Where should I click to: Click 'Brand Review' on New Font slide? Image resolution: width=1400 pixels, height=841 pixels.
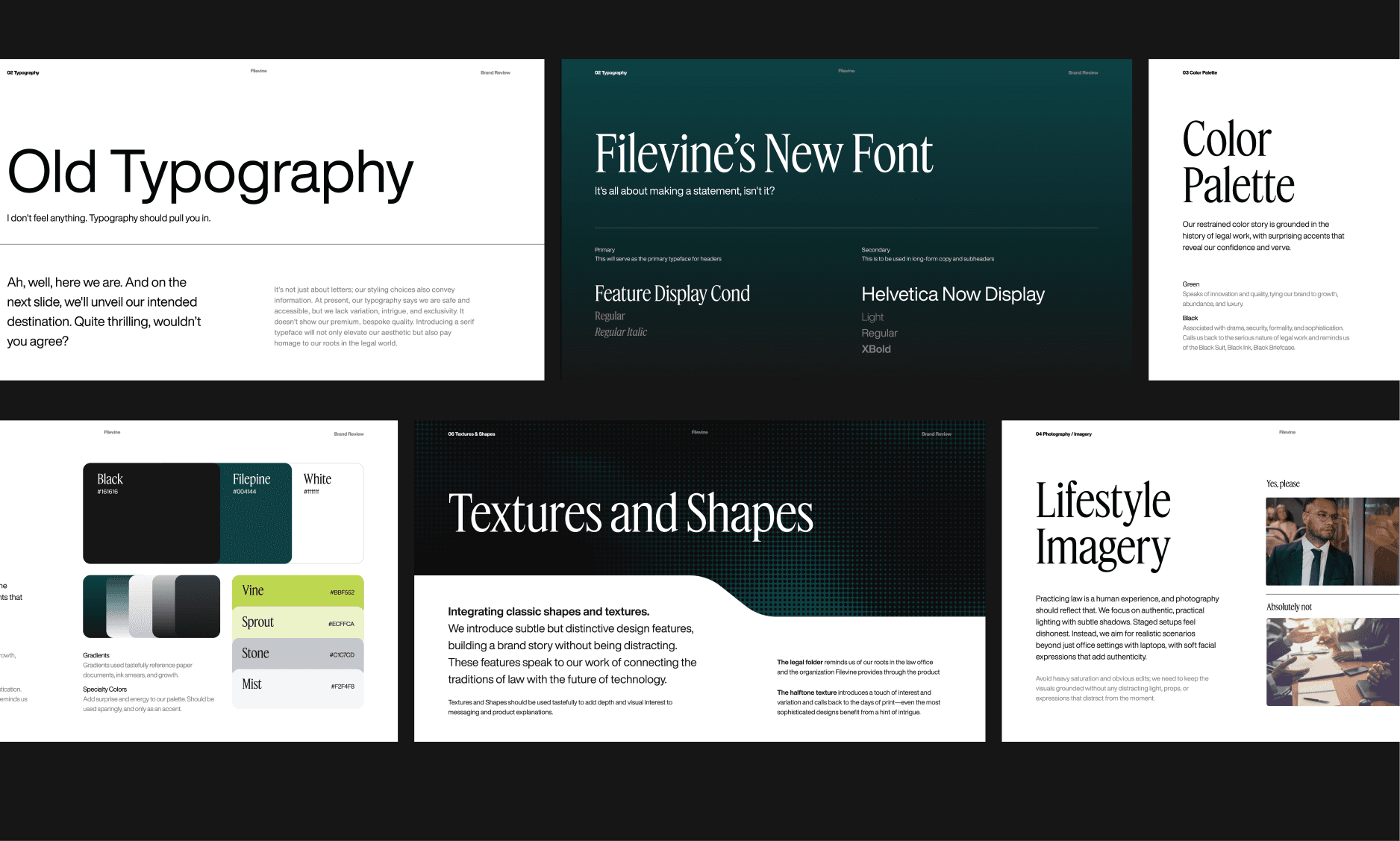1083,73
